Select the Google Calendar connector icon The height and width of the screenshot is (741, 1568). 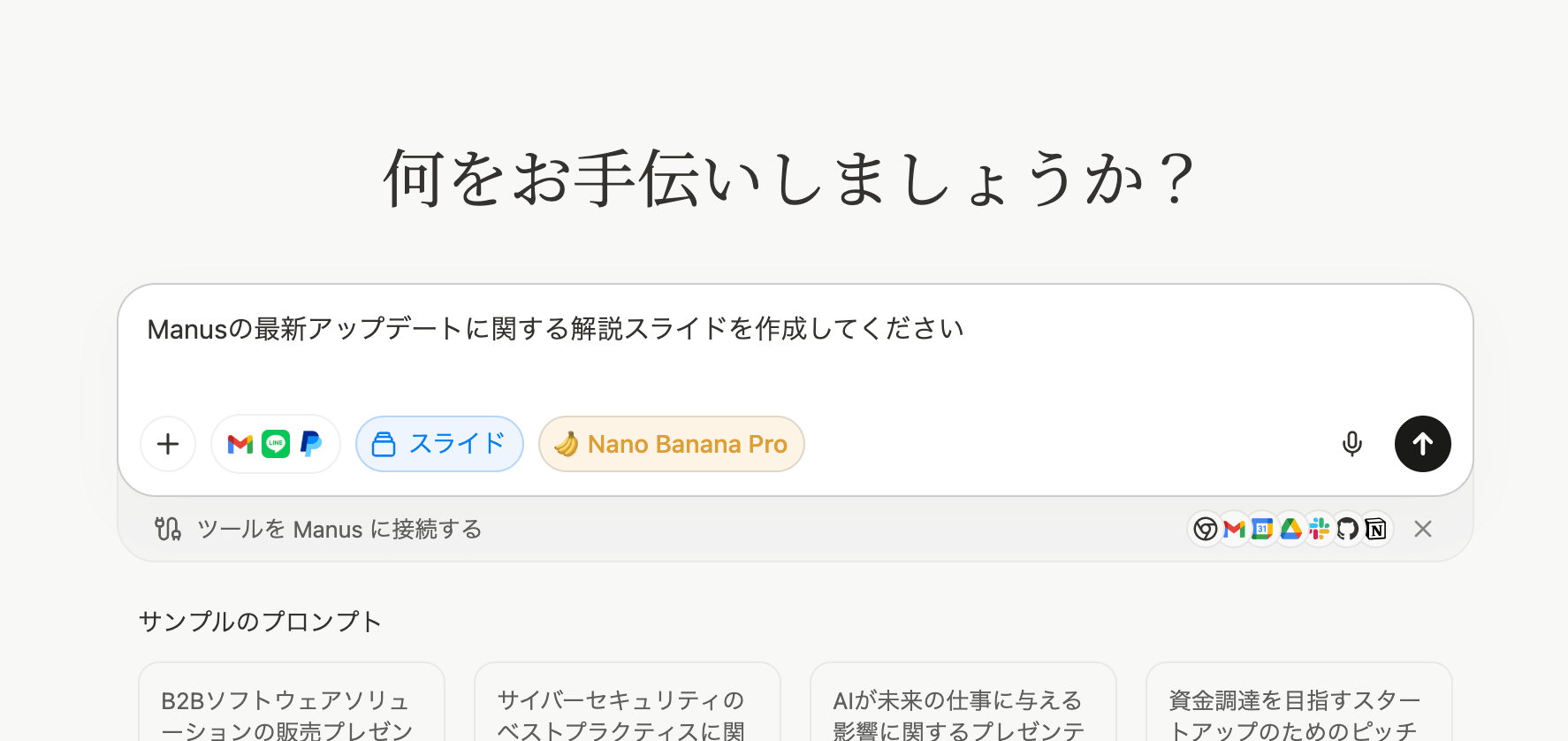[1262, 529]
